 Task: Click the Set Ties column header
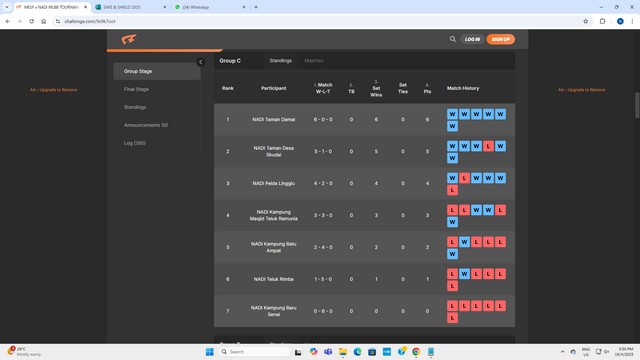pyautogui.click(x=403, y=88)
